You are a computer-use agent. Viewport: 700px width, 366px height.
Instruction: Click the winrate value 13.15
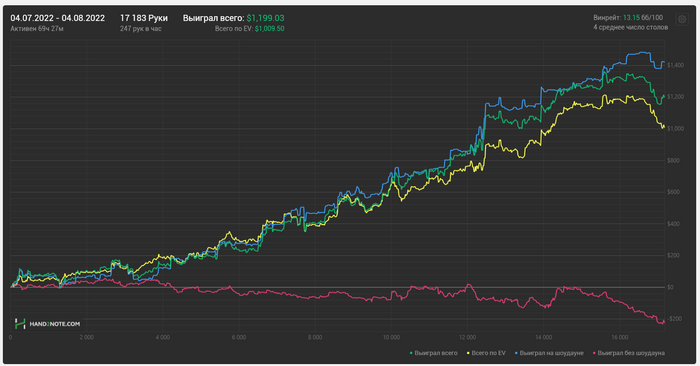pyautogui.click(x=631, y=17)
